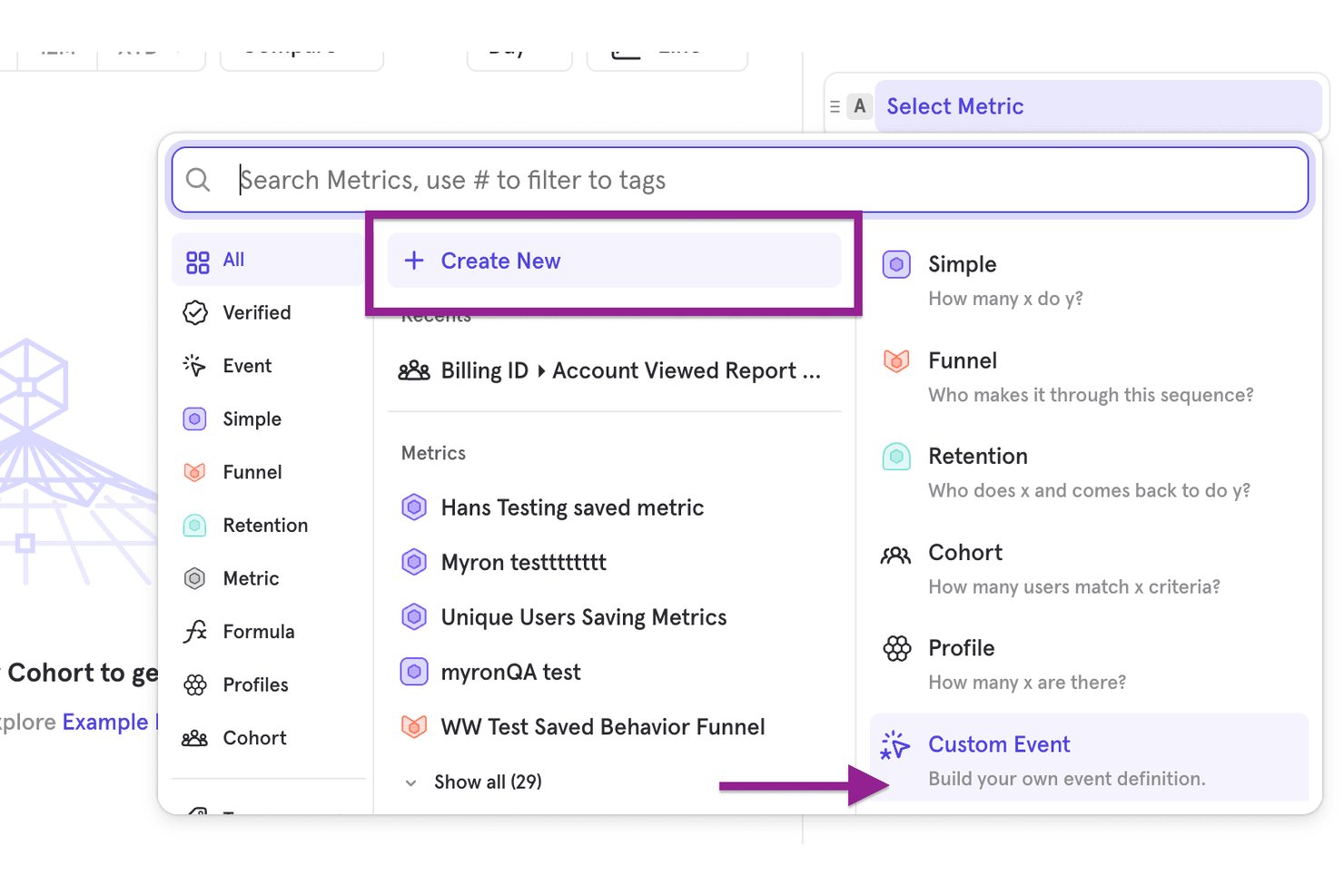Click the fx Formula icon
The image size is (1344, 896).
point(195,631)
